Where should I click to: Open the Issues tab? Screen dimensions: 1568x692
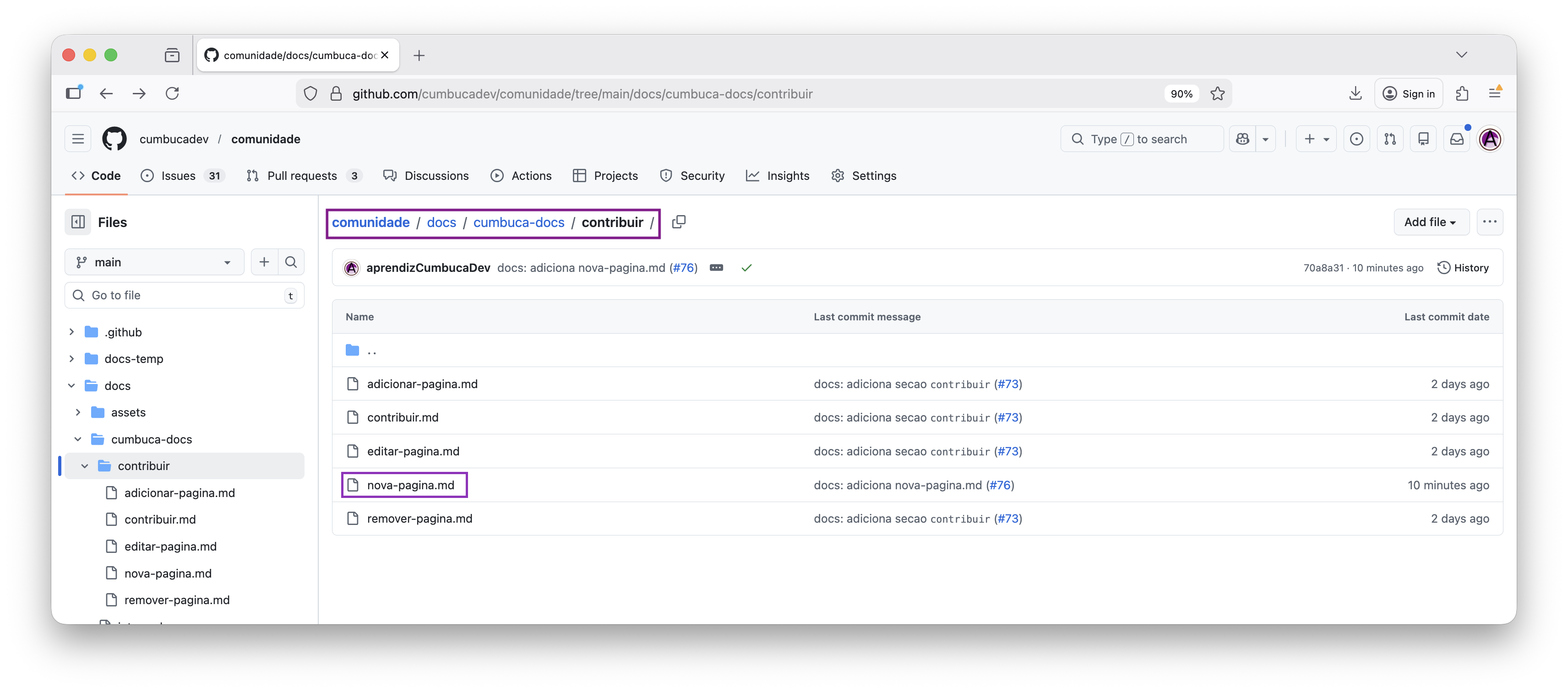(183, 176)
